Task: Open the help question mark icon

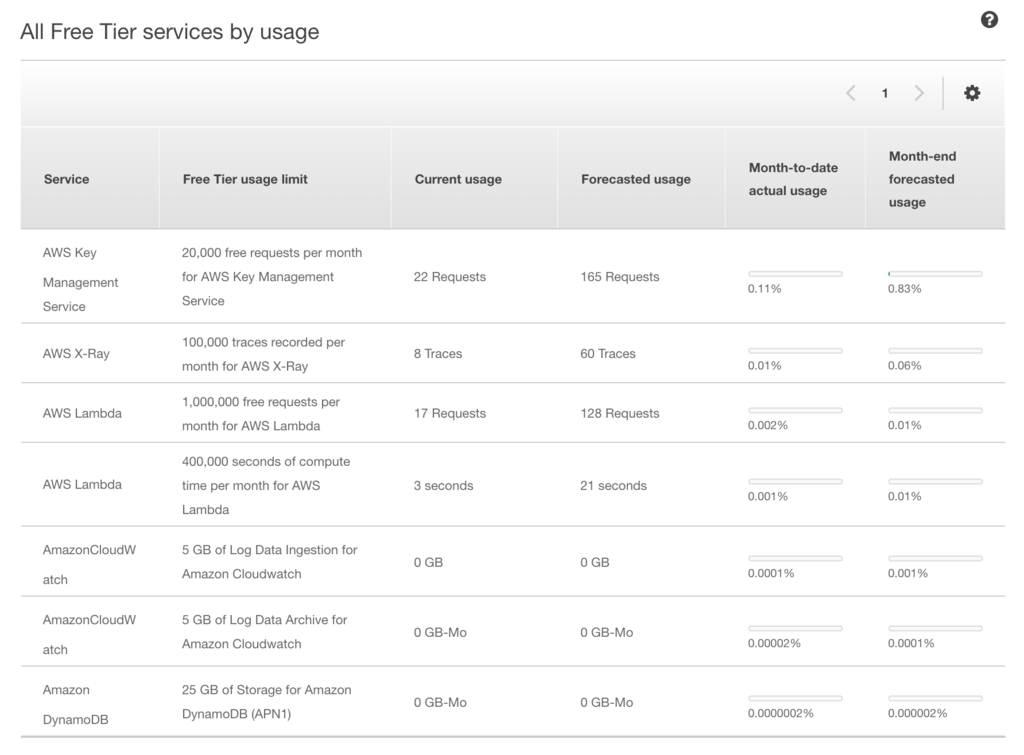Action: [989, 20]
